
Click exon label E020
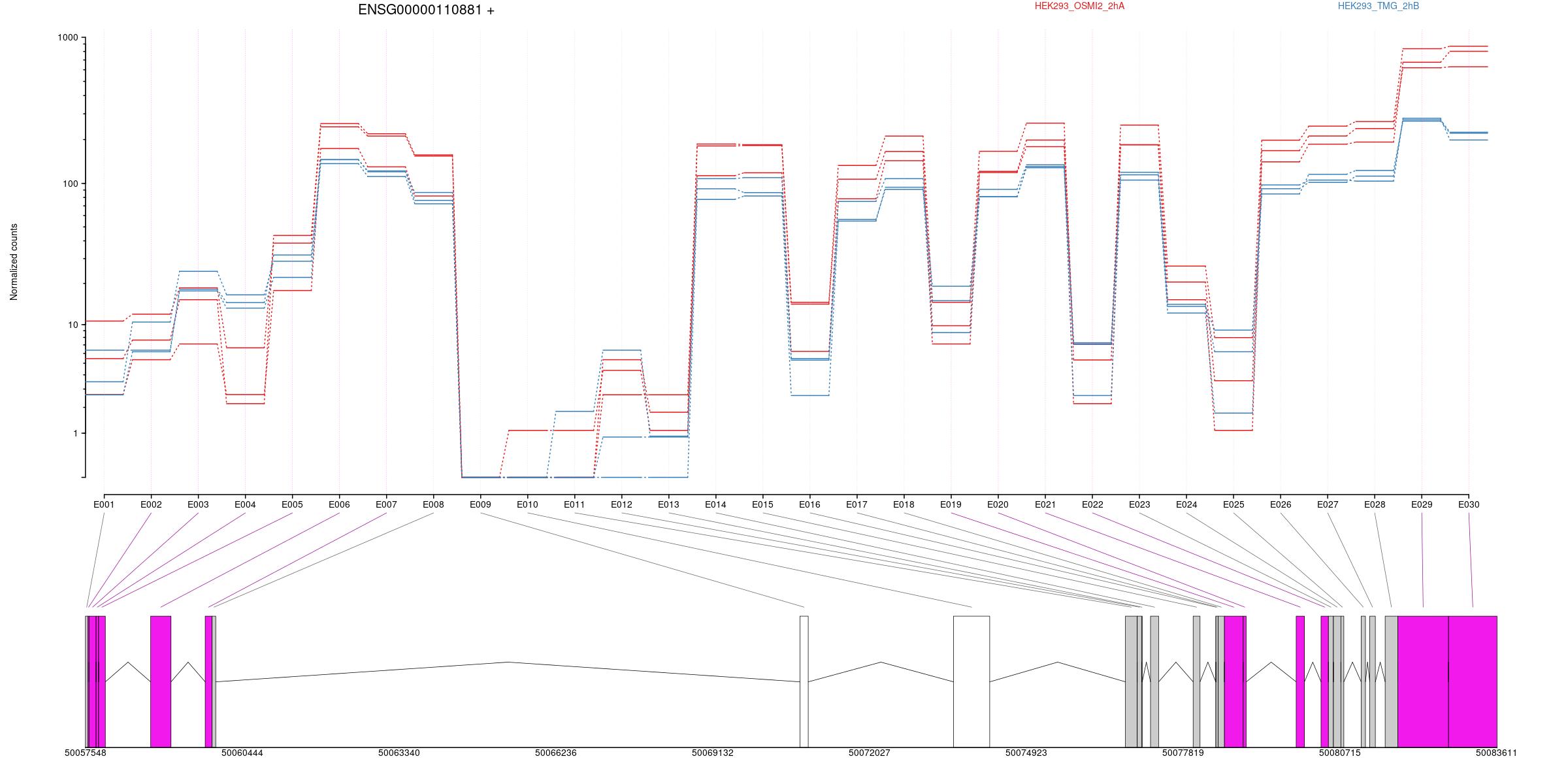[998, 504]
